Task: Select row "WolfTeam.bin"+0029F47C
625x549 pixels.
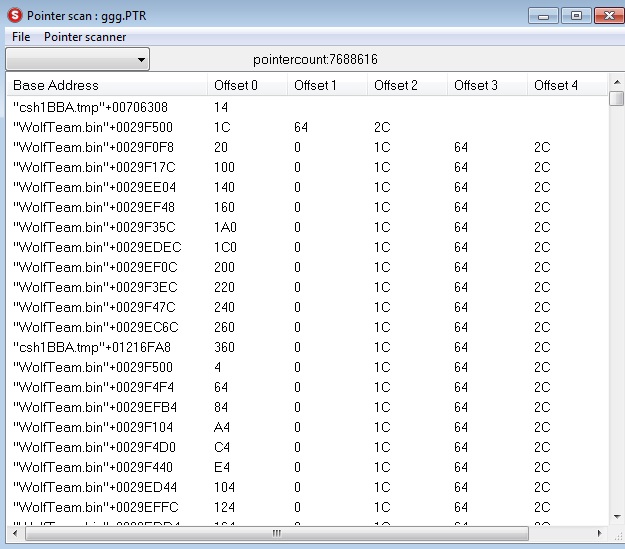Action: click(x=307, y=307)
